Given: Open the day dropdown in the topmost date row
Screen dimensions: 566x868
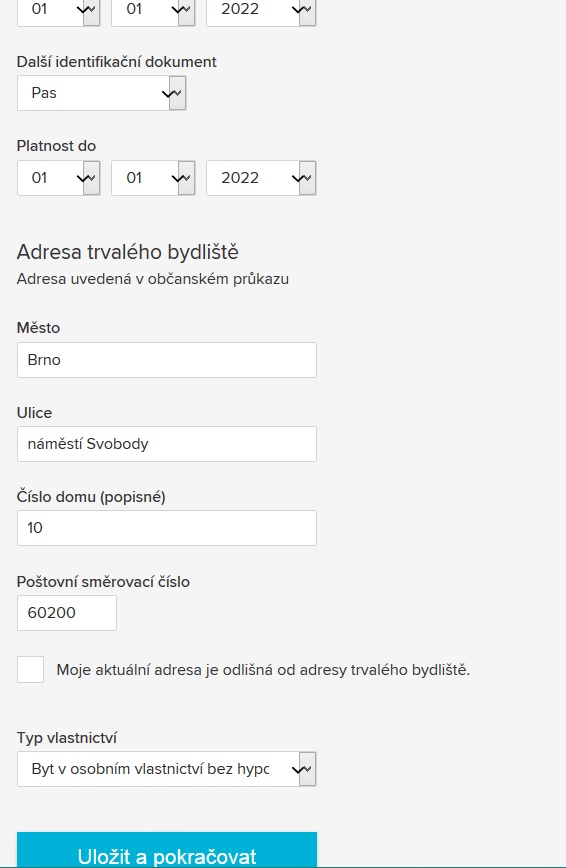Looking at the screenshot, I should point(59,11).
